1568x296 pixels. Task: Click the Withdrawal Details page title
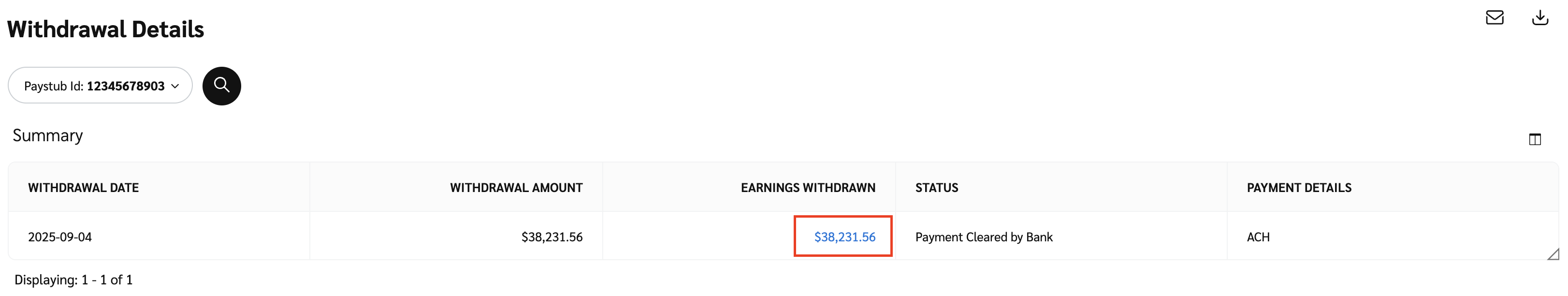click(105, 29)
